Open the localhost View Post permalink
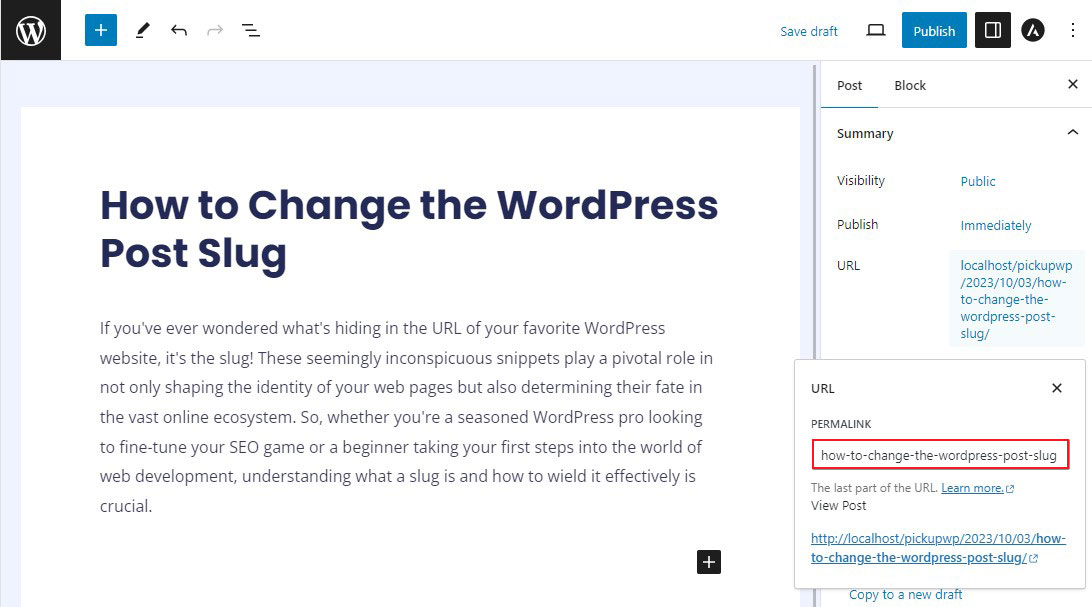This screenshot has height=607, width=1092. [x=938, y=548]
